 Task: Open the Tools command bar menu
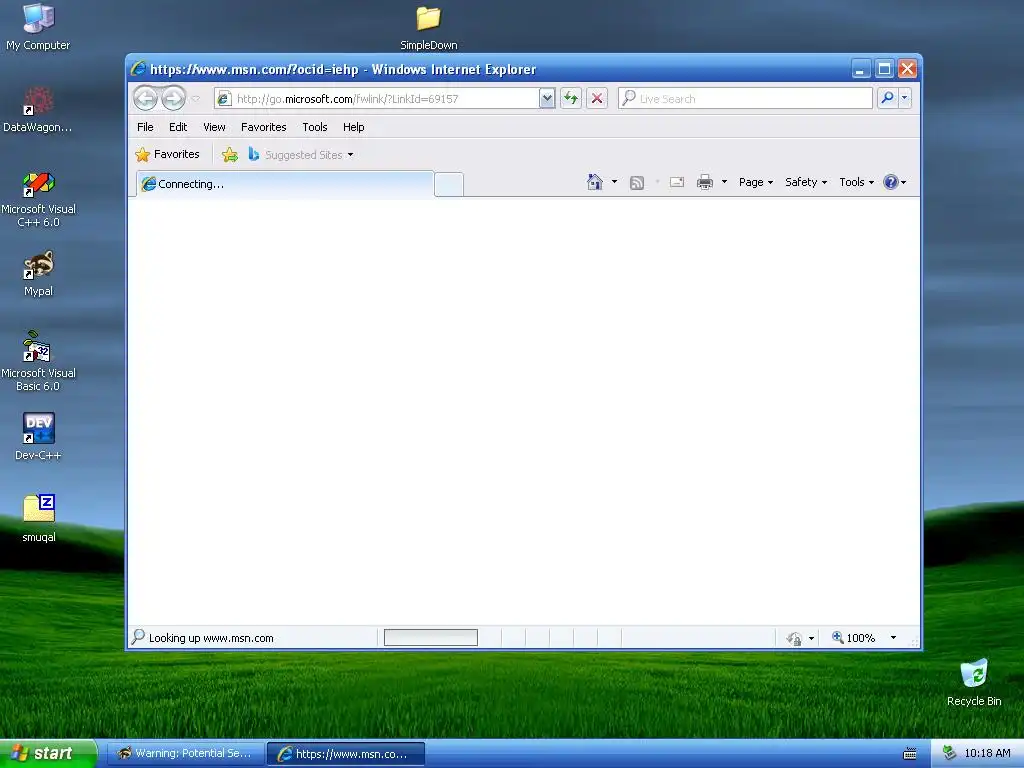point(856,182)
